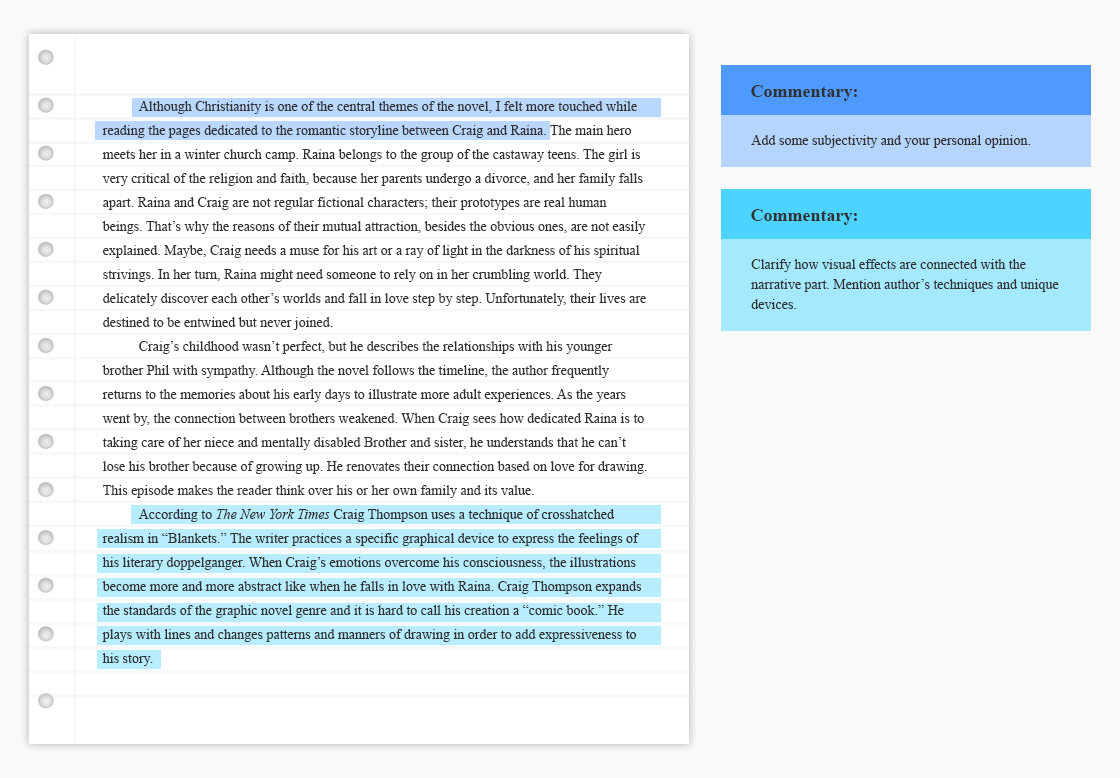Click the second Commentary header bar
1120x778 pixels.
click(x=905, y=214)
